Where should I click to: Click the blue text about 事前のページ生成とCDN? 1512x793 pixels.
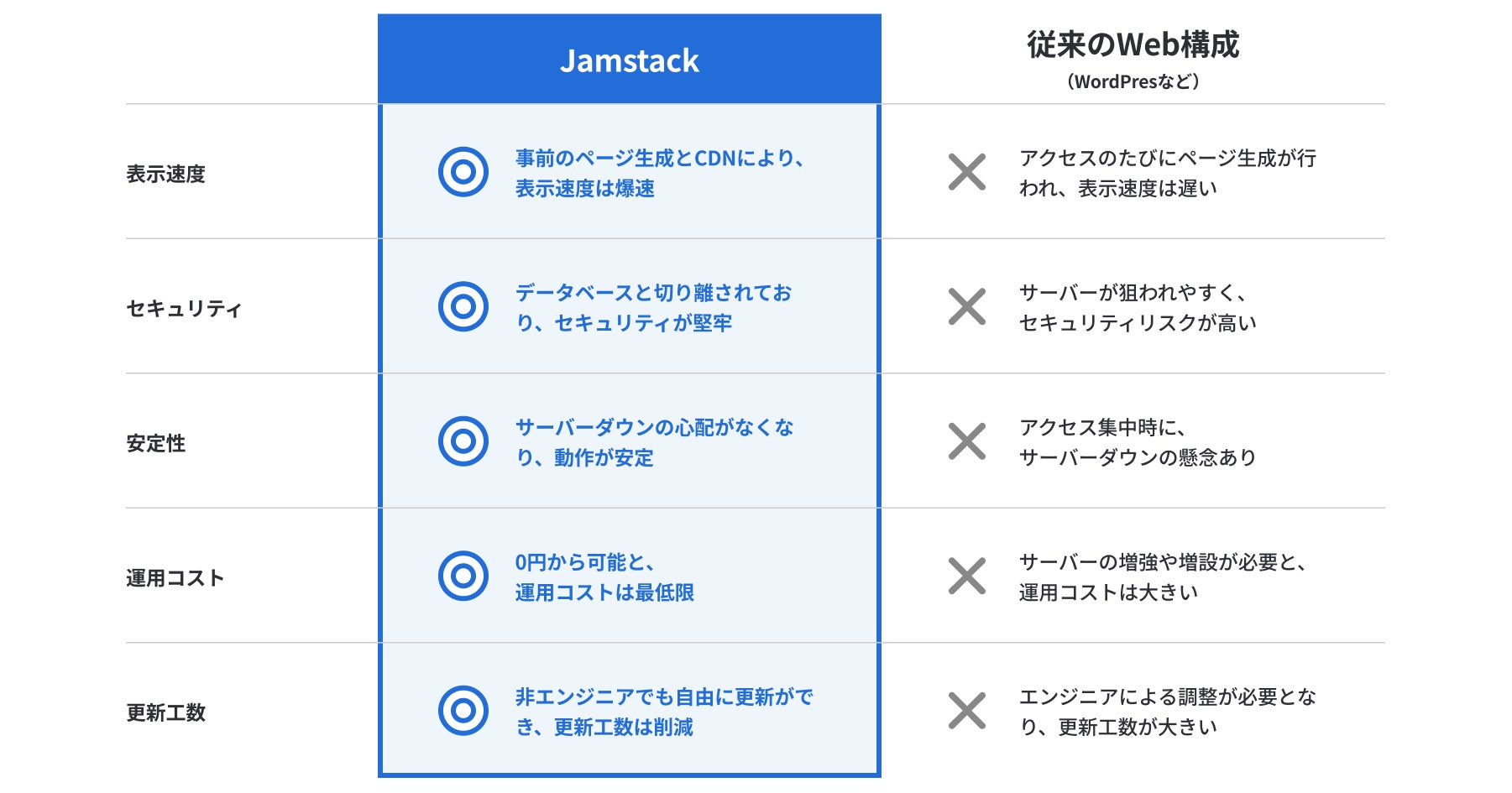[659, 173]
